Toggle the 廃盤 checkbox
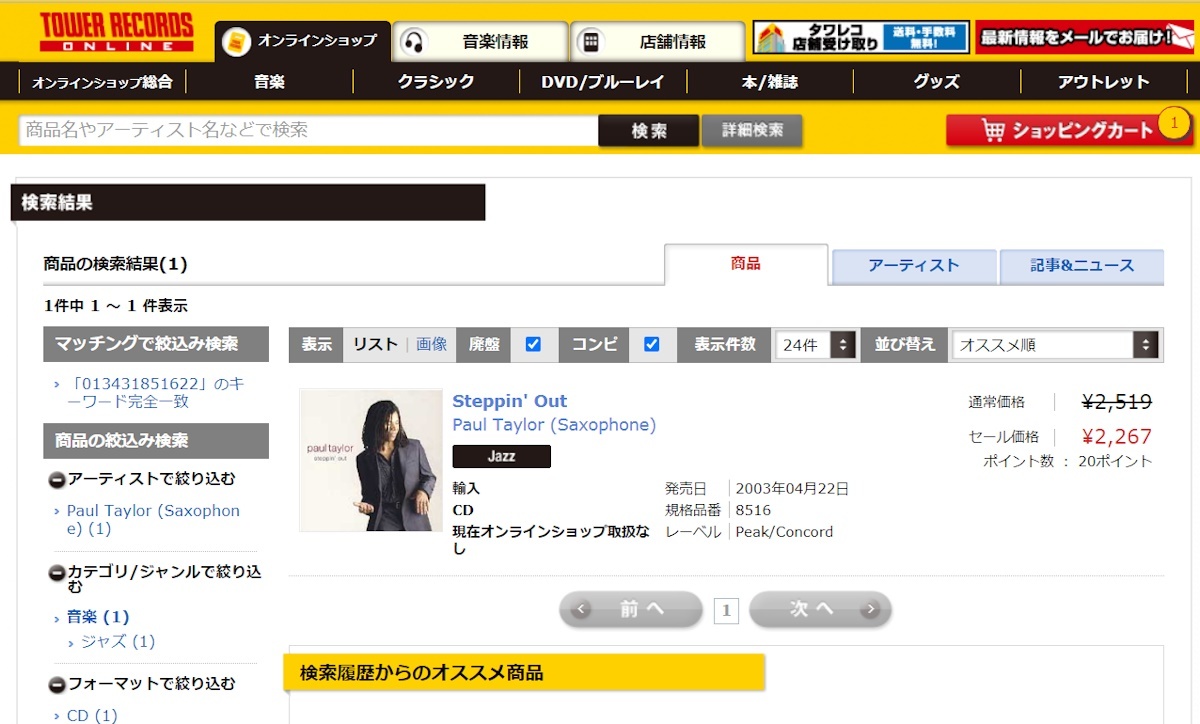This screenshot has height=724, width=1200. tap(533, 344)
